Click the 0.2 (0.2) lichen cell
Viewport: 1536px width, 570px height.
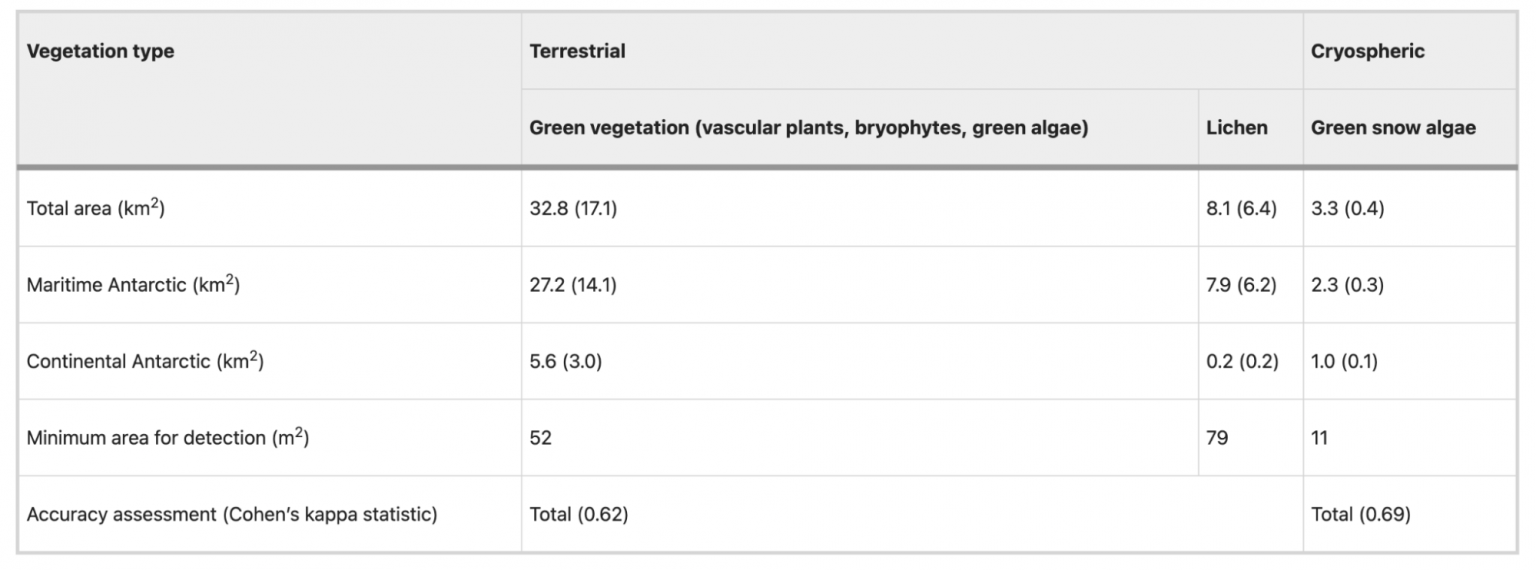point(1250,361)
